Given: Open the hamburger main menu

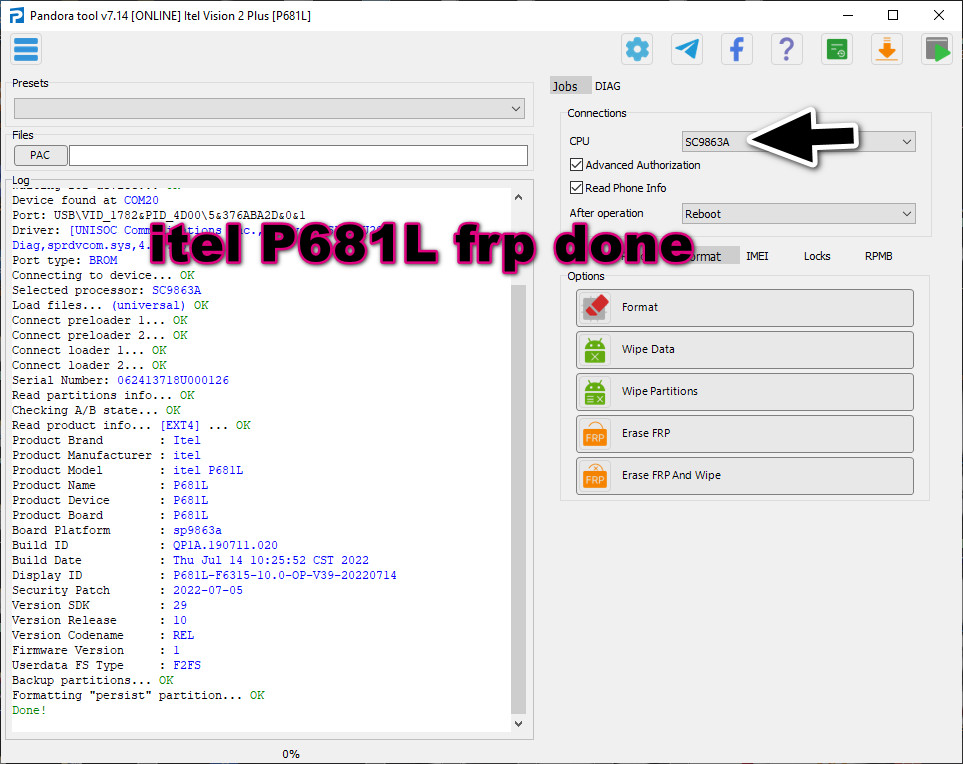Looking at the screenshot, I should pyautogui.click(x=26, y=50).
